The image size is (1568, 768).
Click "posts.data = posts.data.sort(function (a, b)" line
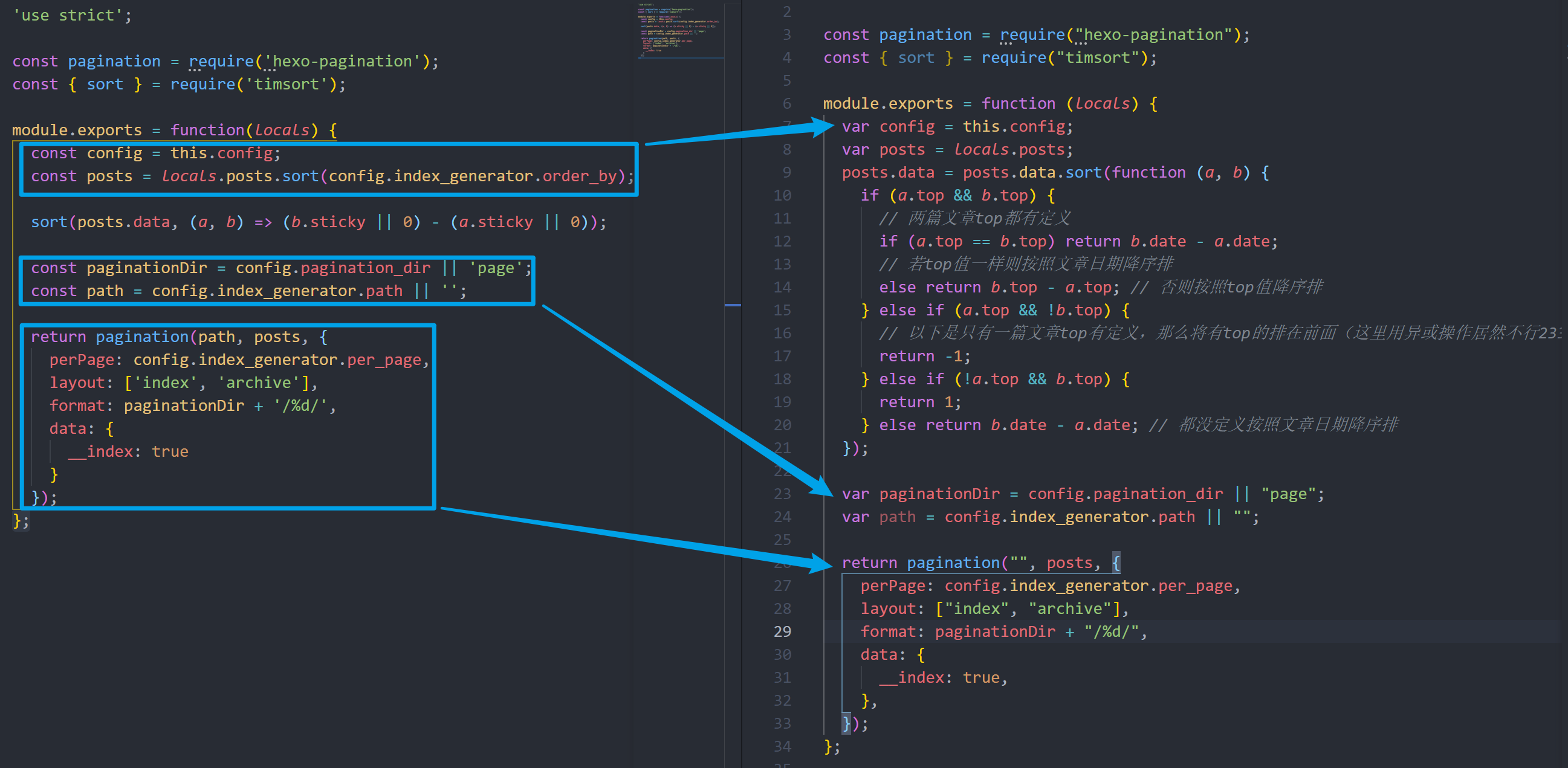point(1055,173)
